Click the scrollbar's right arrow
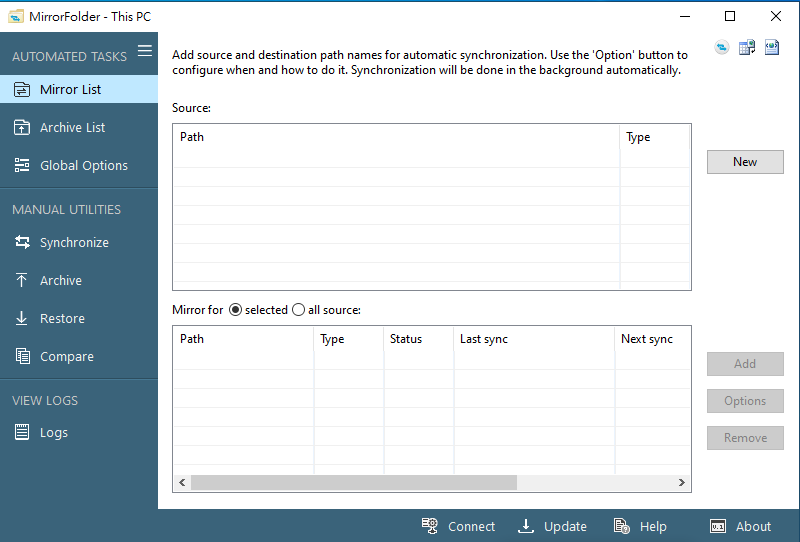This screenshot has height=542, width=800. (x=681, y=482)
